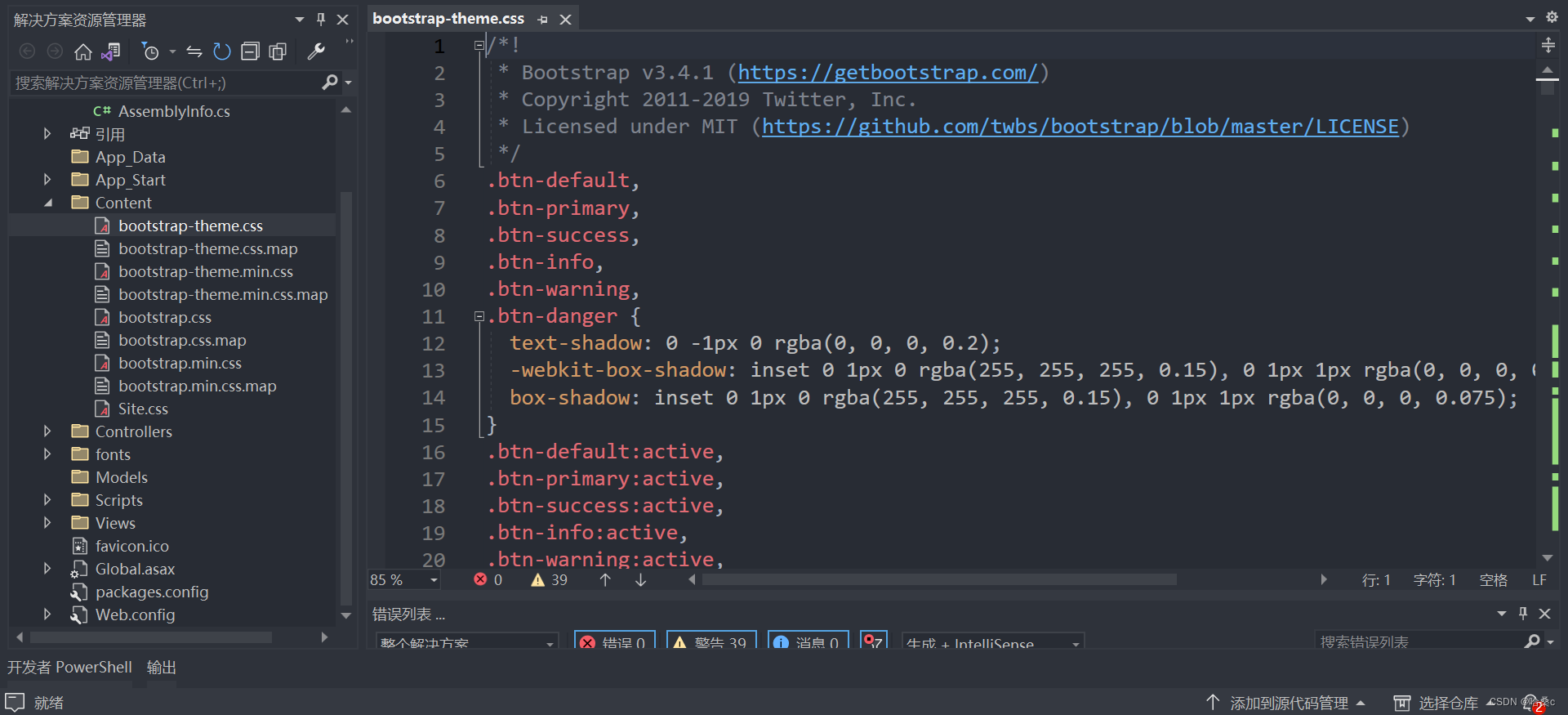
Task: Toggle the 错误 0 errors filter
Action: [615, 642]
